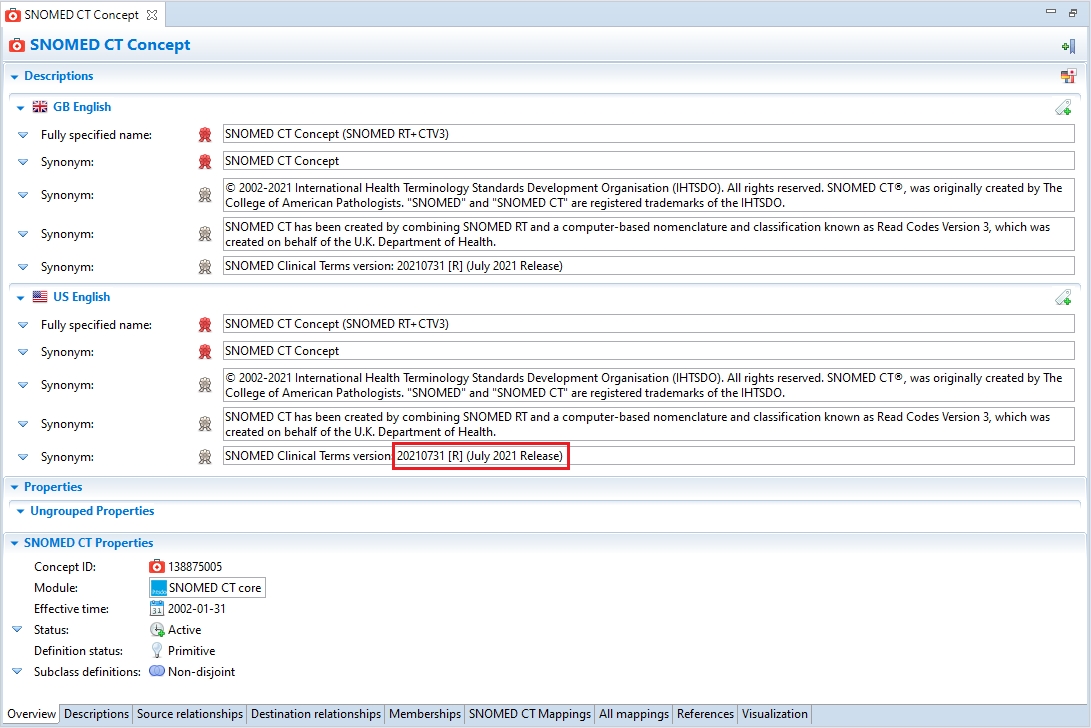This screenshot has height=728, width=1091.
Task: Add new description in GB English section
Action: [1064, 108]
